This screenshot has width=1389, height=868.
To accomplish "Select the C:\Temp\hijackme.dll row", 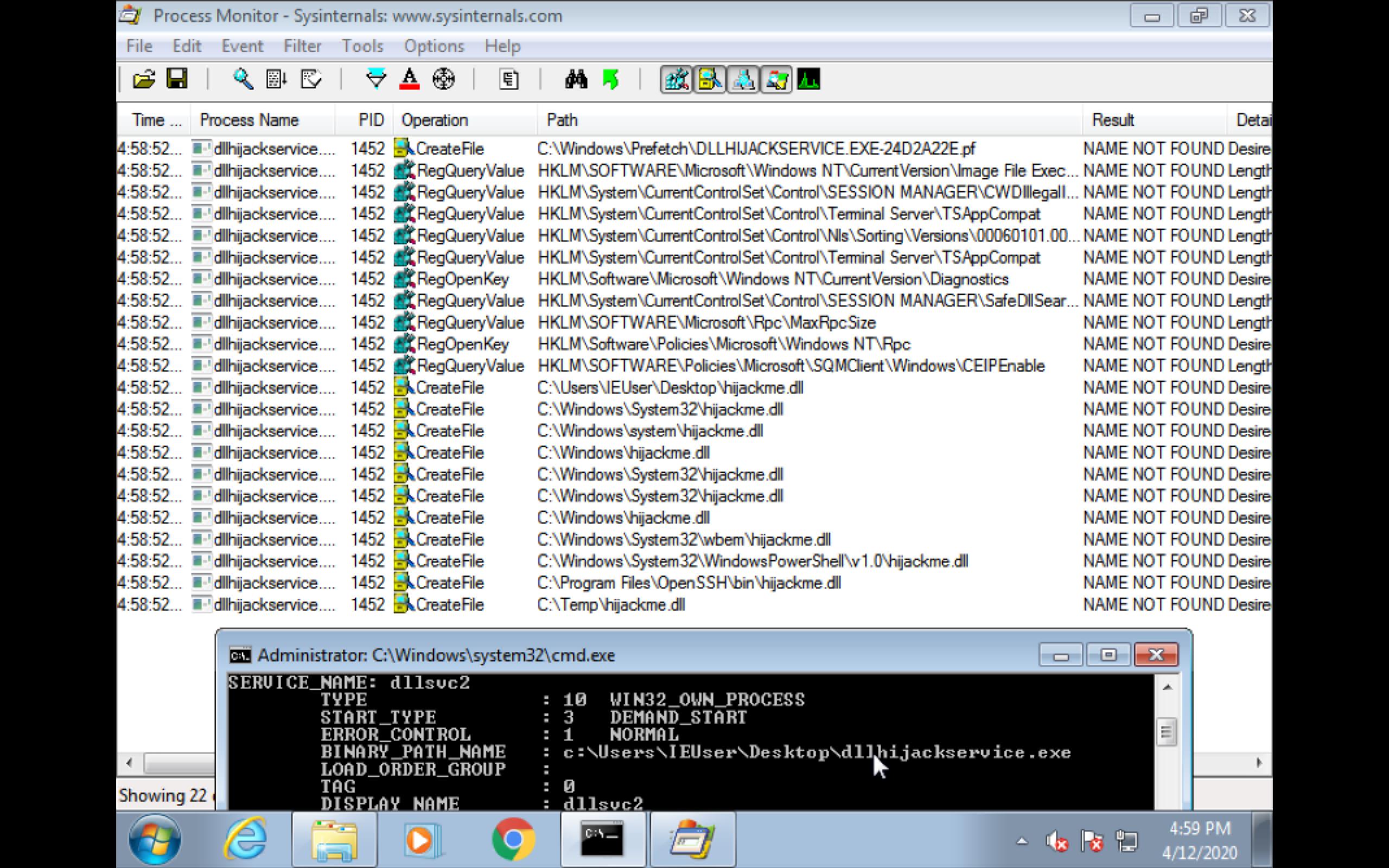I will pyautogui.click(x=694, y=605).
